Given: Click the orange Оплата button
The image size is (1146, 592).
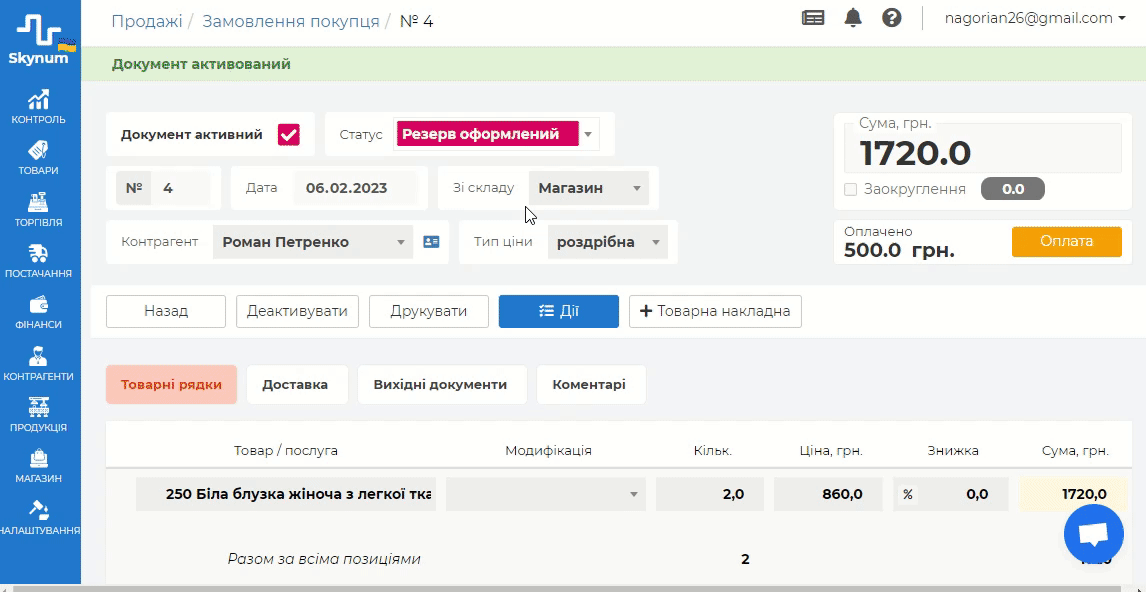Looking at the screenshot, I should (1066, 242).
